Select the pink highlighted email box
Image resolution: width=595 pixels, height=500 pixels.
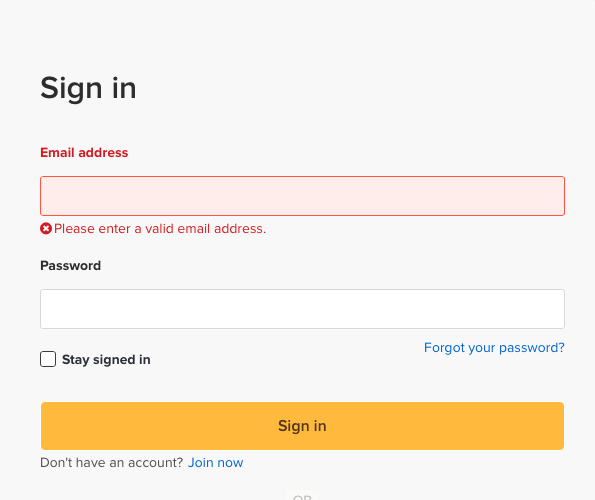click(302, 196)
